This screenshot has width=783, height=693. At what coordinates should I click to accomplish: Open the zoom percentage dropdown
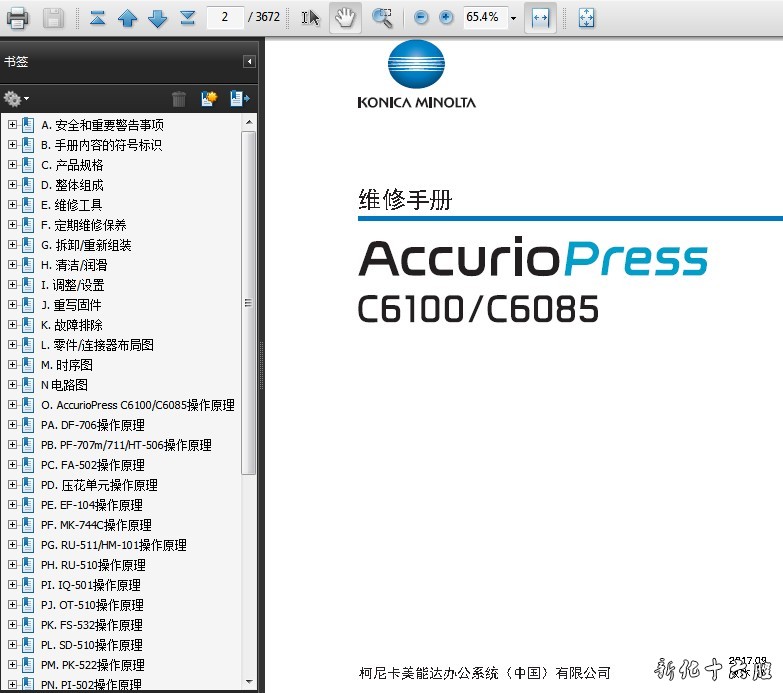click(513, 18)
